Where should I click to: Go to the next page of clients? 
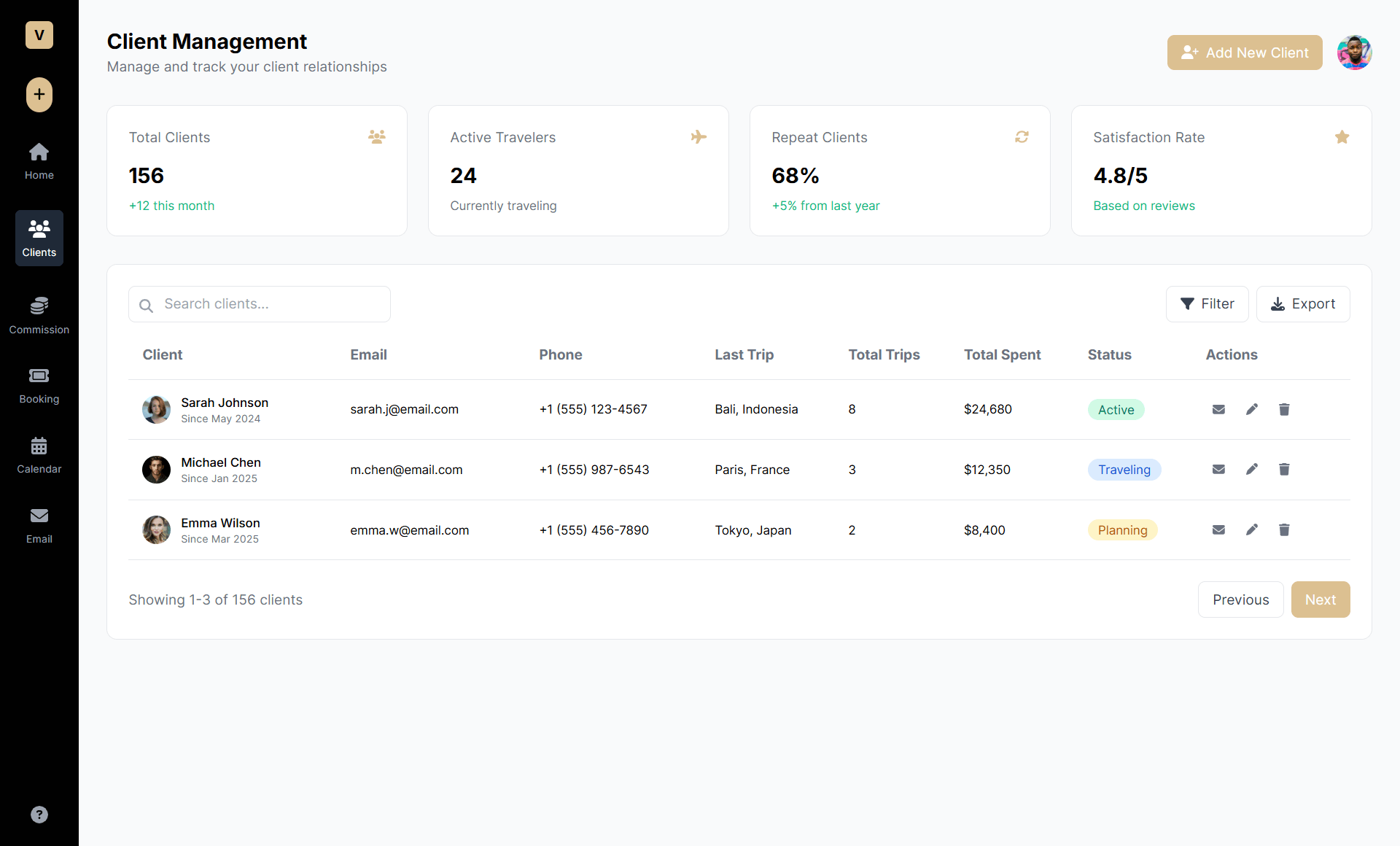(x=1321, y=599)
